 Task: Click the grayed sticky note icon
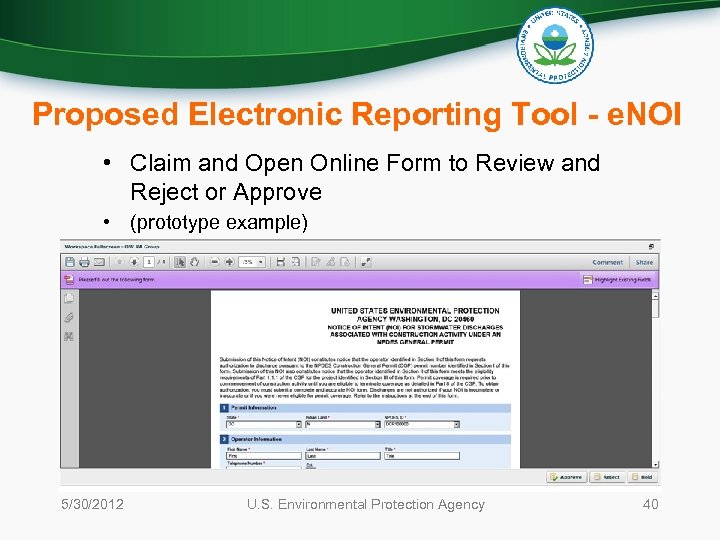(x=315, y=262)
